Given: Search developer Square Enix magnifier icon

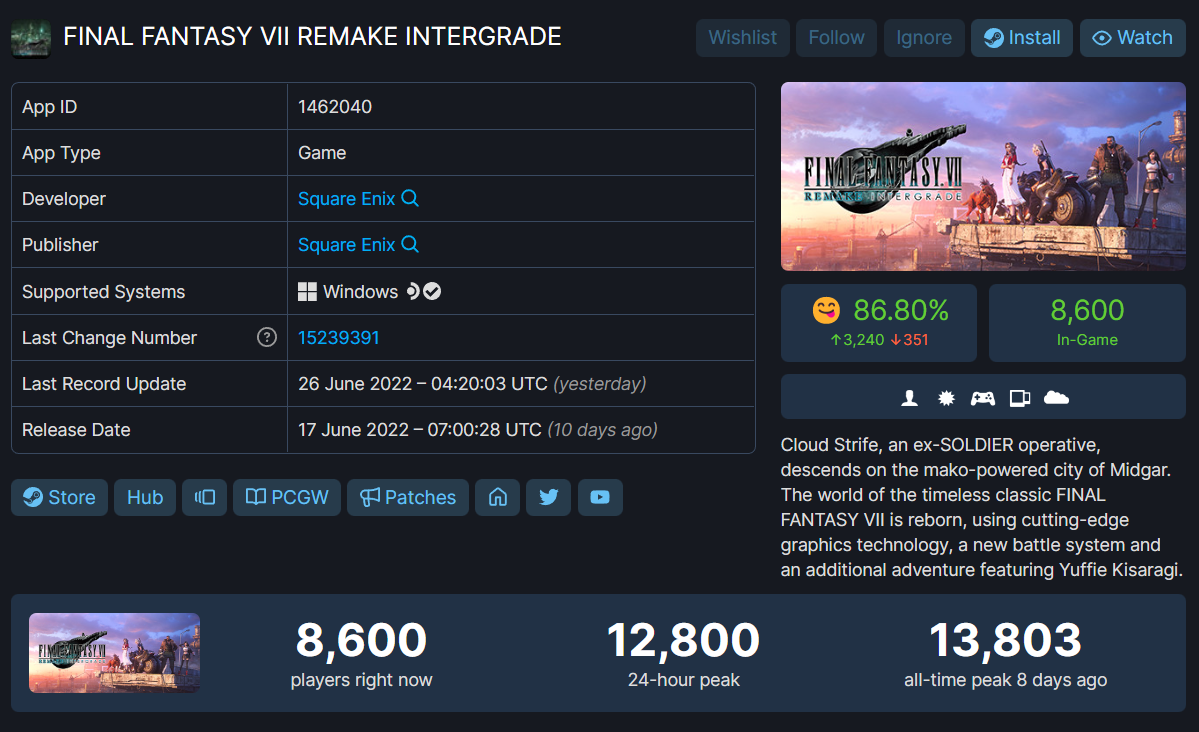Looking at the screenshot, I should coord(410,198).
